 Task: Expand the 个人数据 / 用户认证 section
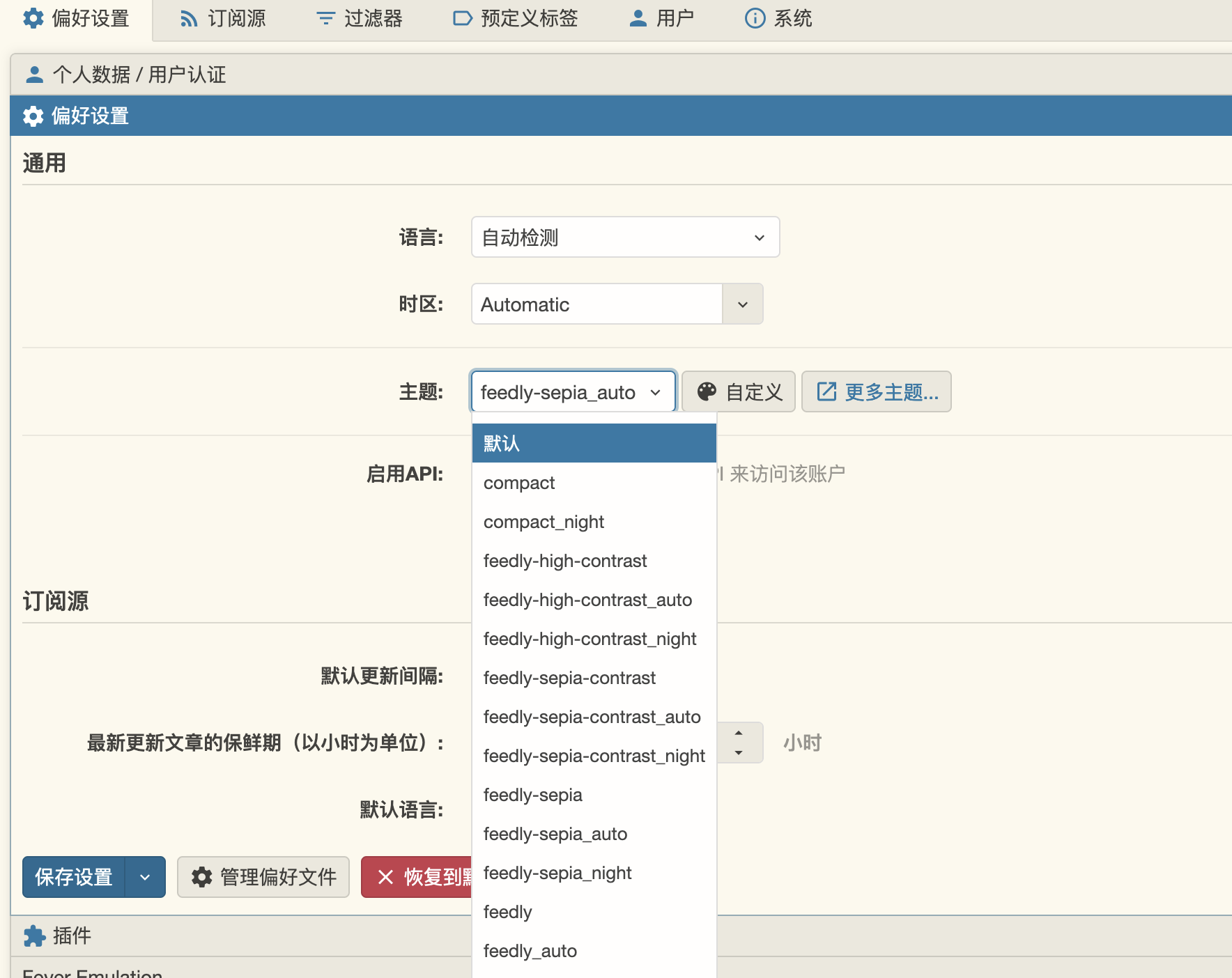pyautogui.click(x=621, y=75)
